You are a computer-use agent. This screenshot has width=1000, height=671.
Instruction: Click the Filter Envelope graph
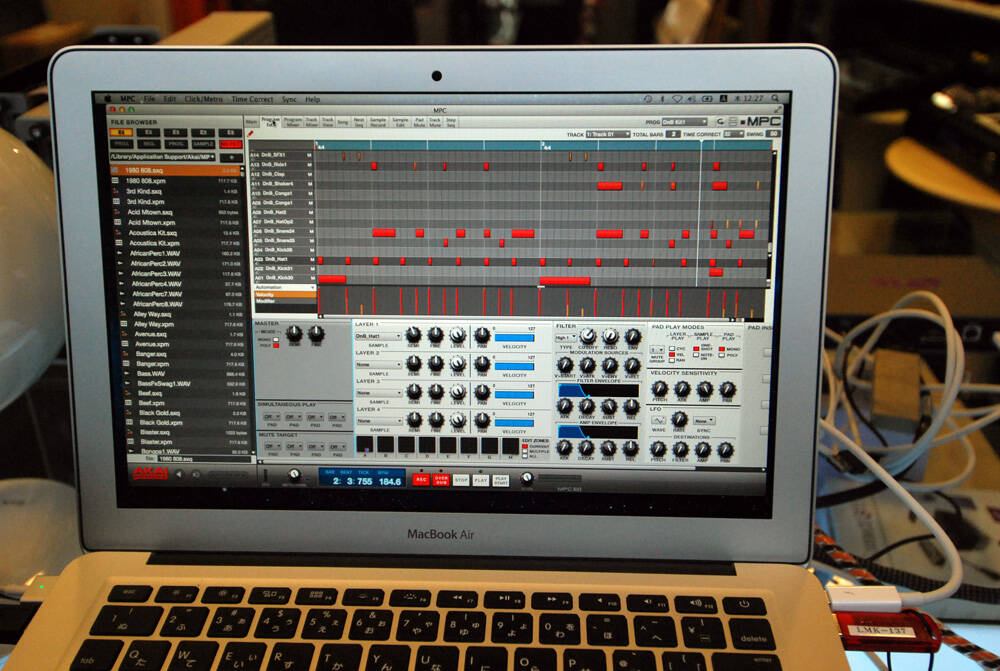pyautogui.click(x=599, y=390)
